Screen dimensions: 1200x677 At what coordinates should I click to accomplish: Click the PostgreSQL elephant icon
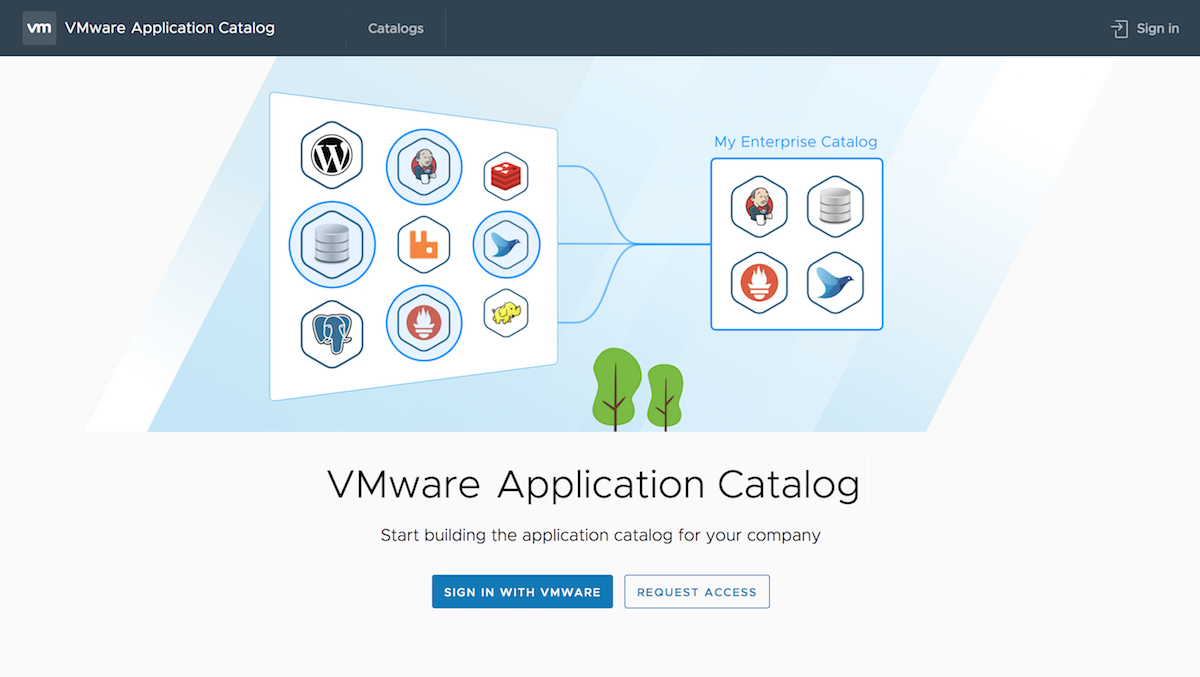pos(331,334)
